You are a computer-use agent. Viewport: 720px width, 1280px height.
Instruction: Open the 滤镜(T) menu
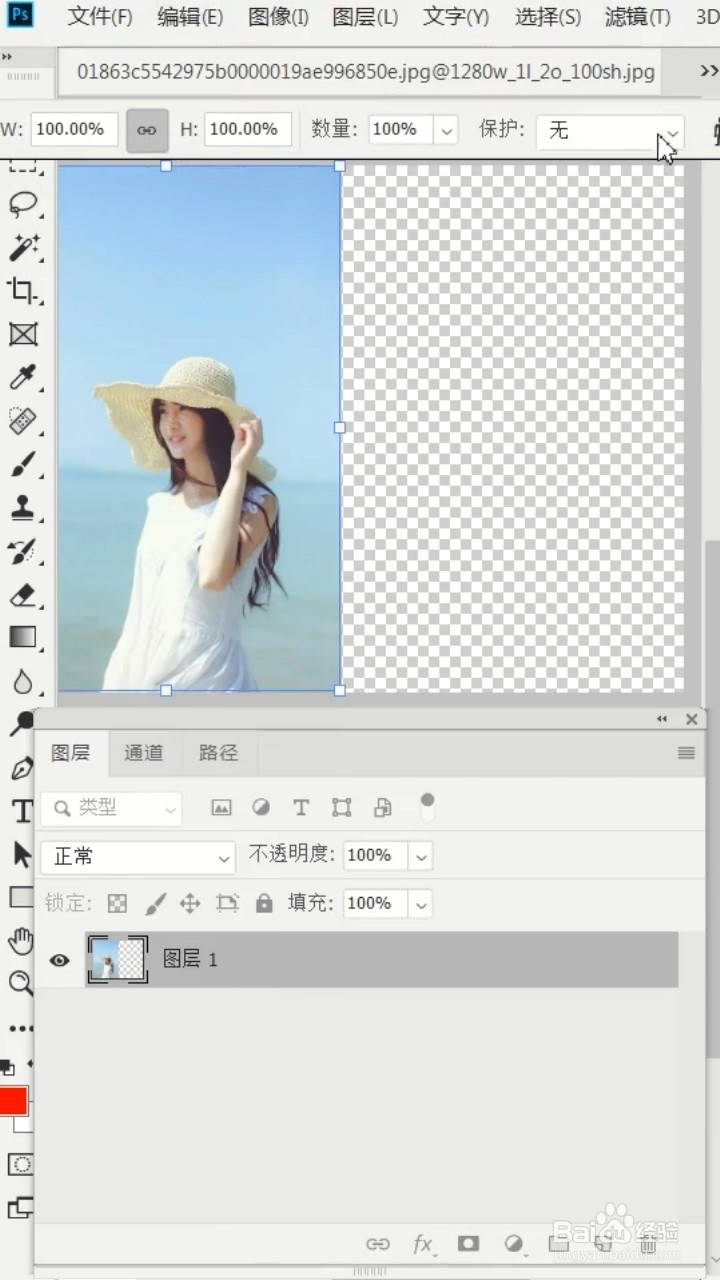[x=638, y=17]
